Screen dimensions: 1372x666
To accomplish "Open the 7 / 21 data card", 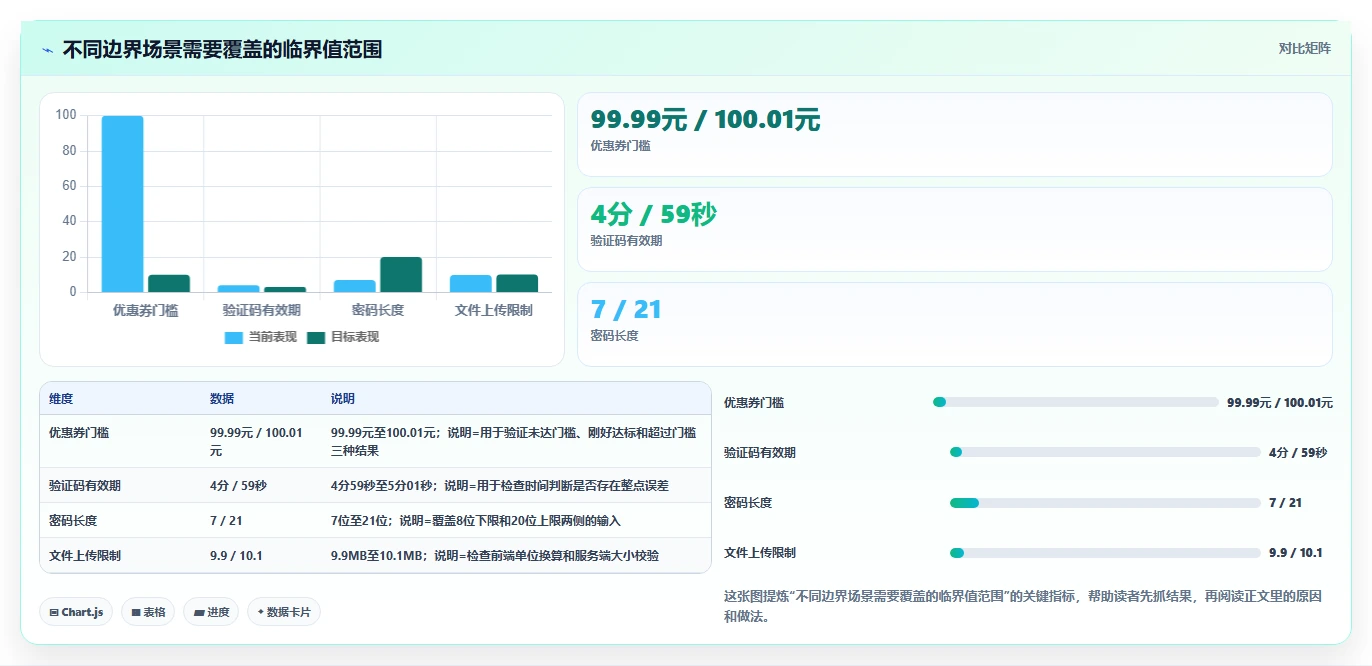I will pyautogui.click(x=955, y=324).
